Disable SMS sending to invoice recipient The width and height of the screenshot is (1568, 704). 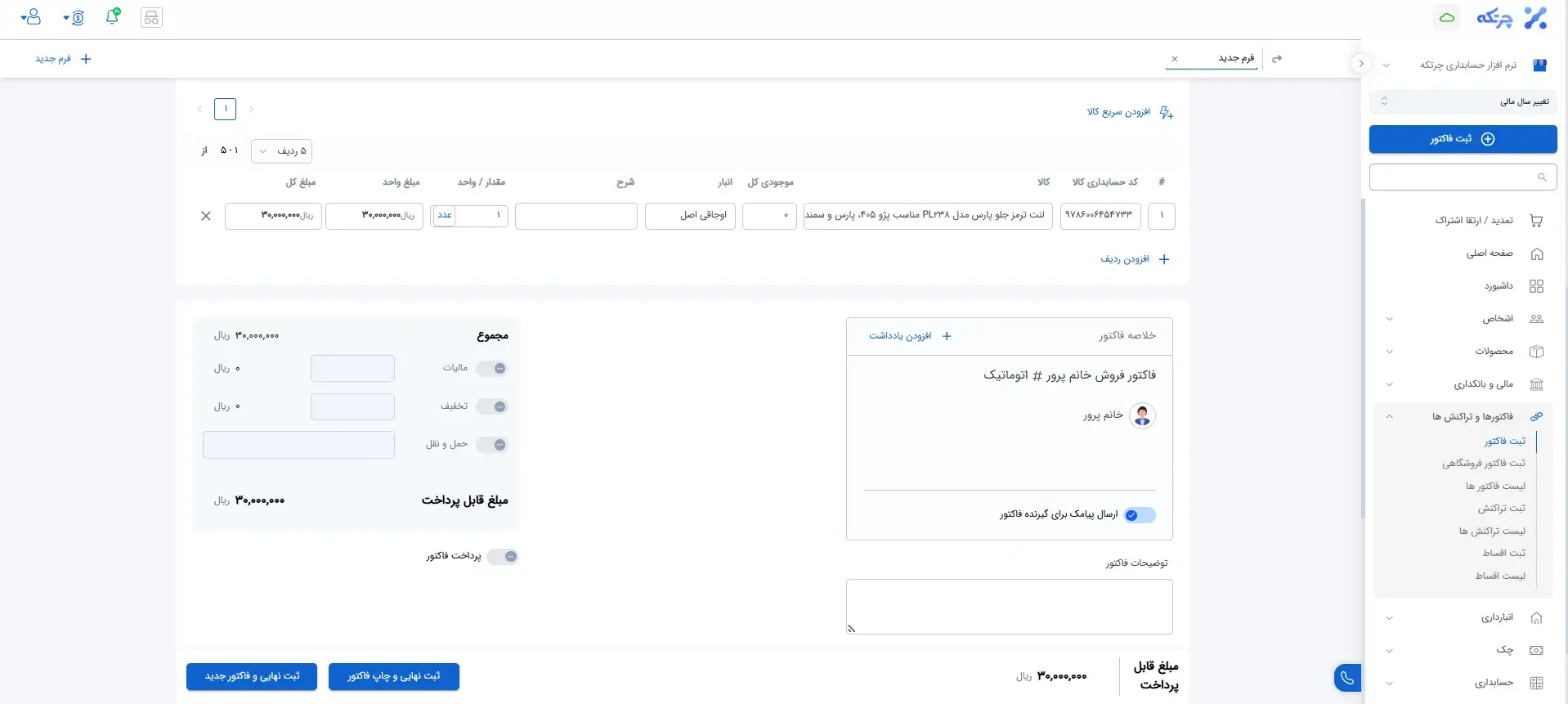tap(1140, 515)
